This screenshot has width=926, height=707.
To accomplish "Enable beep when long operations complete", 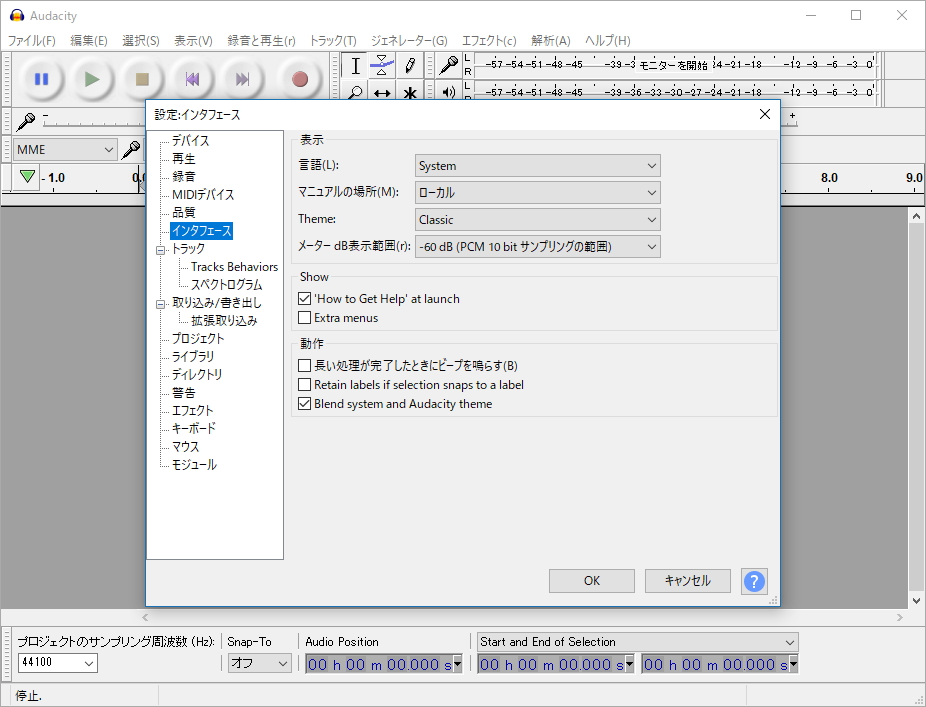I will coord(304,365).
